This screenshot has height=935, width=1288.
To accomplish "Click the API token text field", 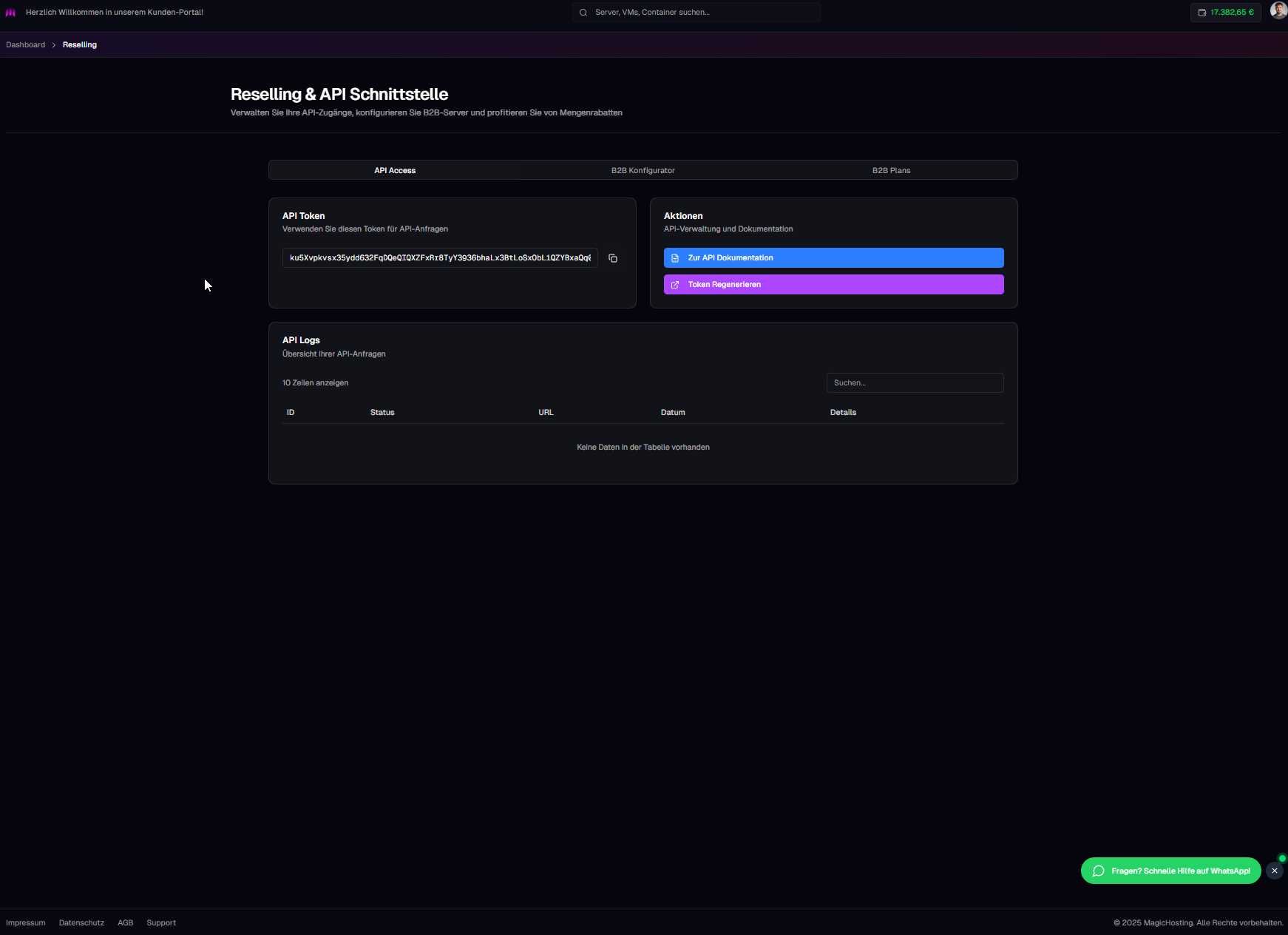I will [440, 258].
